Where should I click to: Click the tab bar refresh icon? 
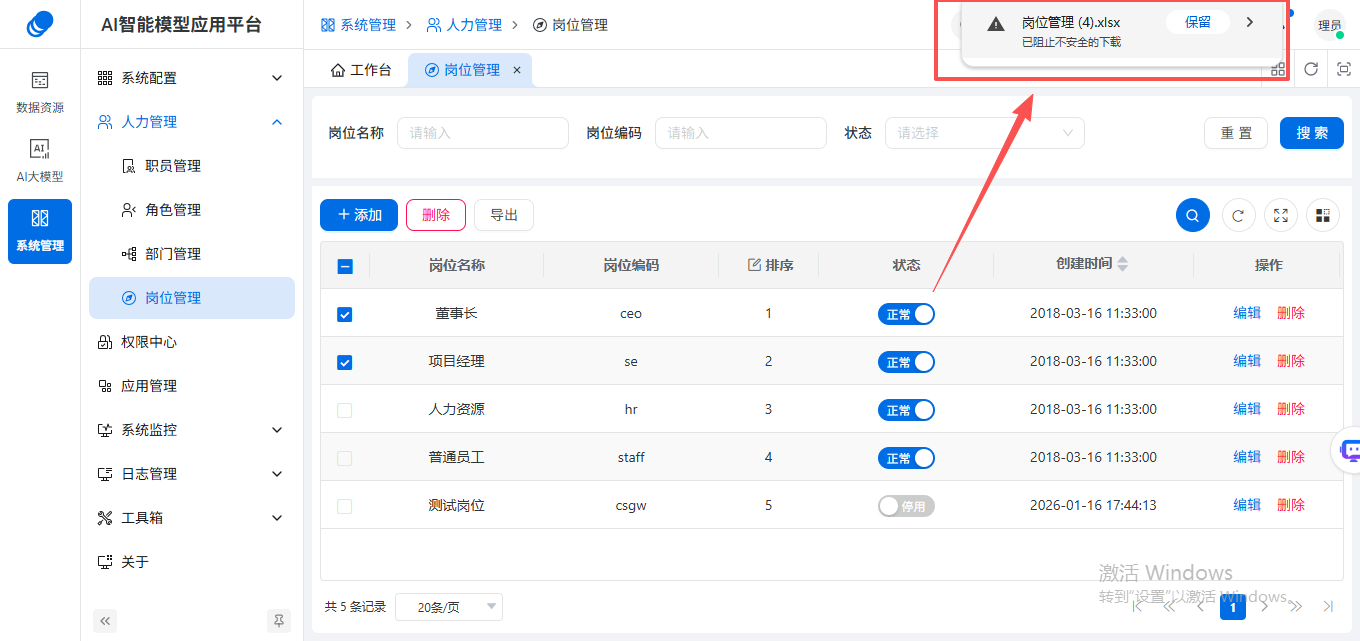point(1311,69)
